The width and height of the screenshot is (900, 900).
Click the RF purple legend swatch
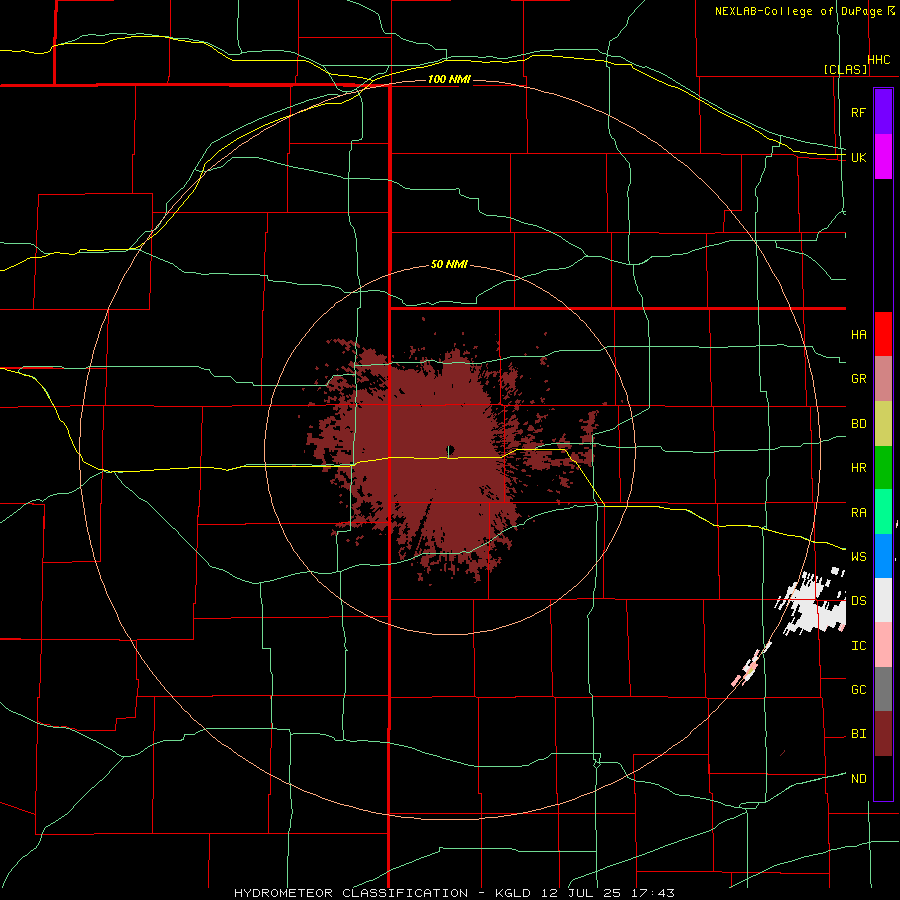[883, 112]
